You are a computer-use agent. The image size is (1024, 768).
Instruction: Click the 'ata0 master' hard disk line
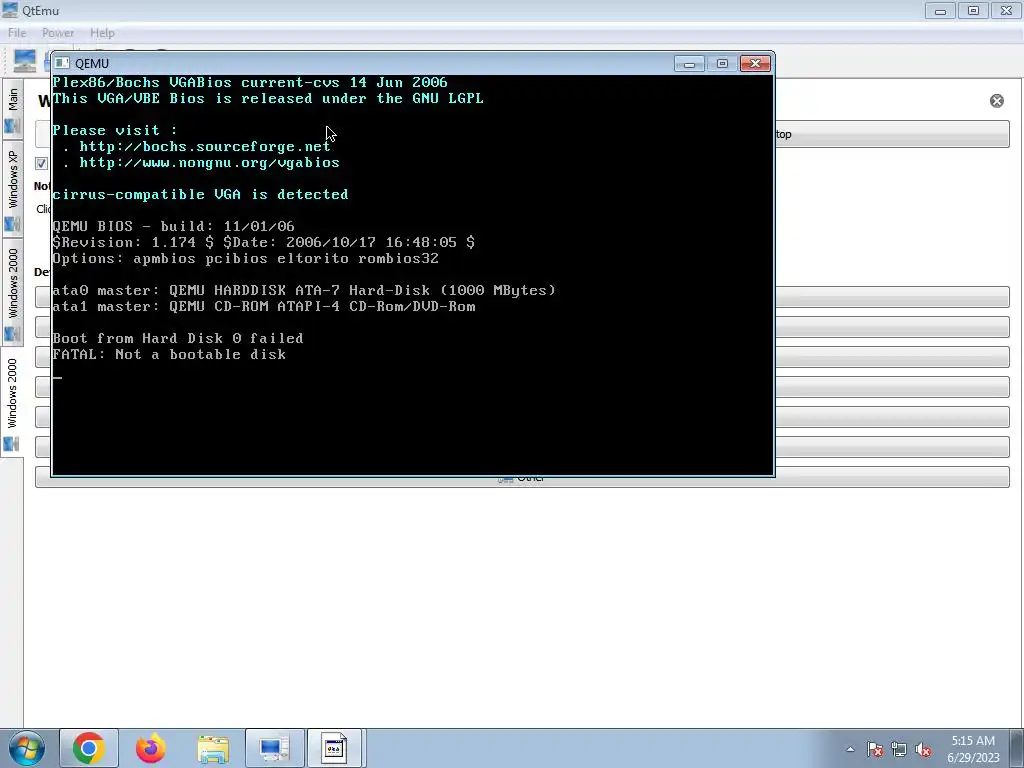click(304, 291)
